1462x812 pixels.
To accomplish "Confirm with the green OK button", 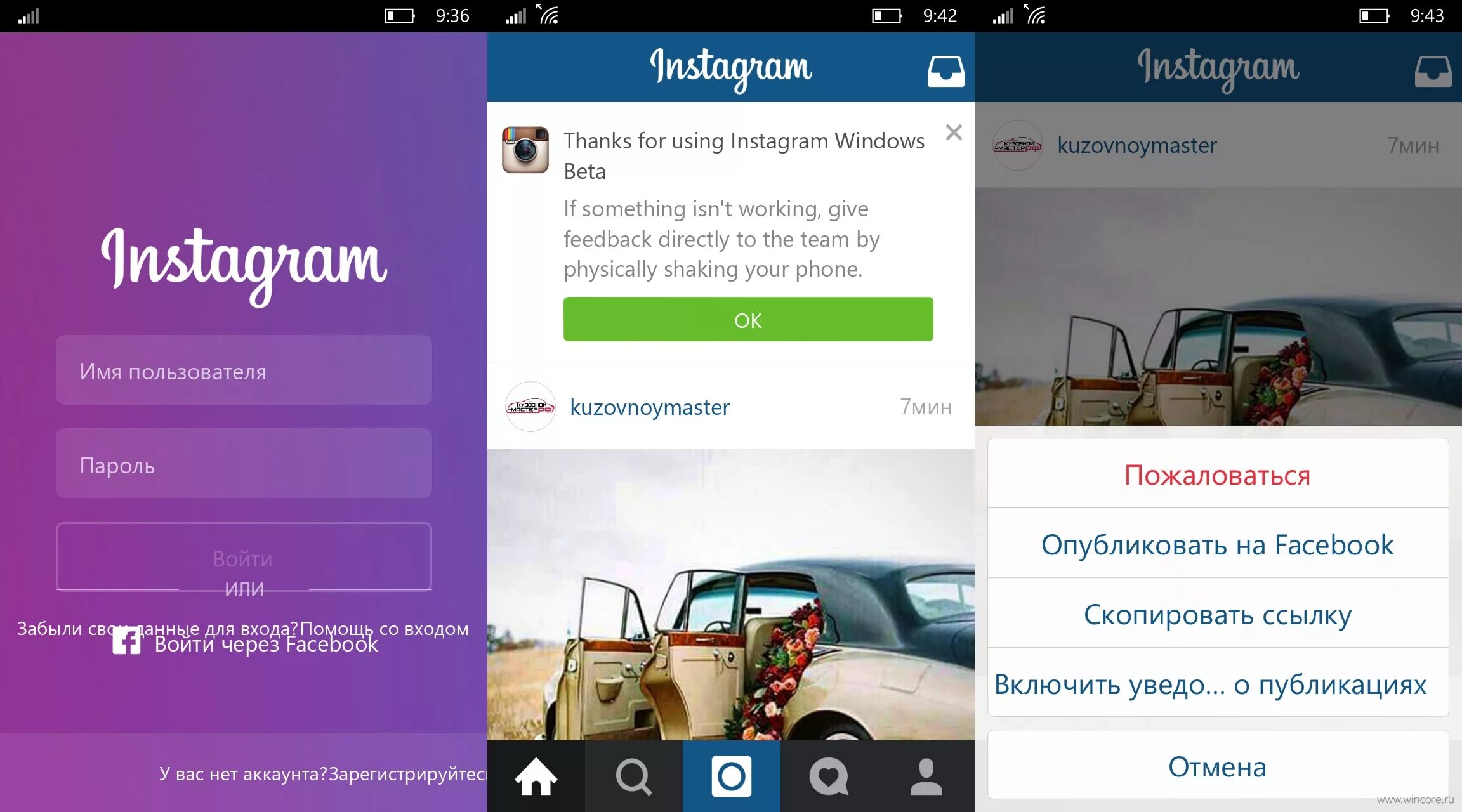I will pyautogui.click(x=748, y=319).
